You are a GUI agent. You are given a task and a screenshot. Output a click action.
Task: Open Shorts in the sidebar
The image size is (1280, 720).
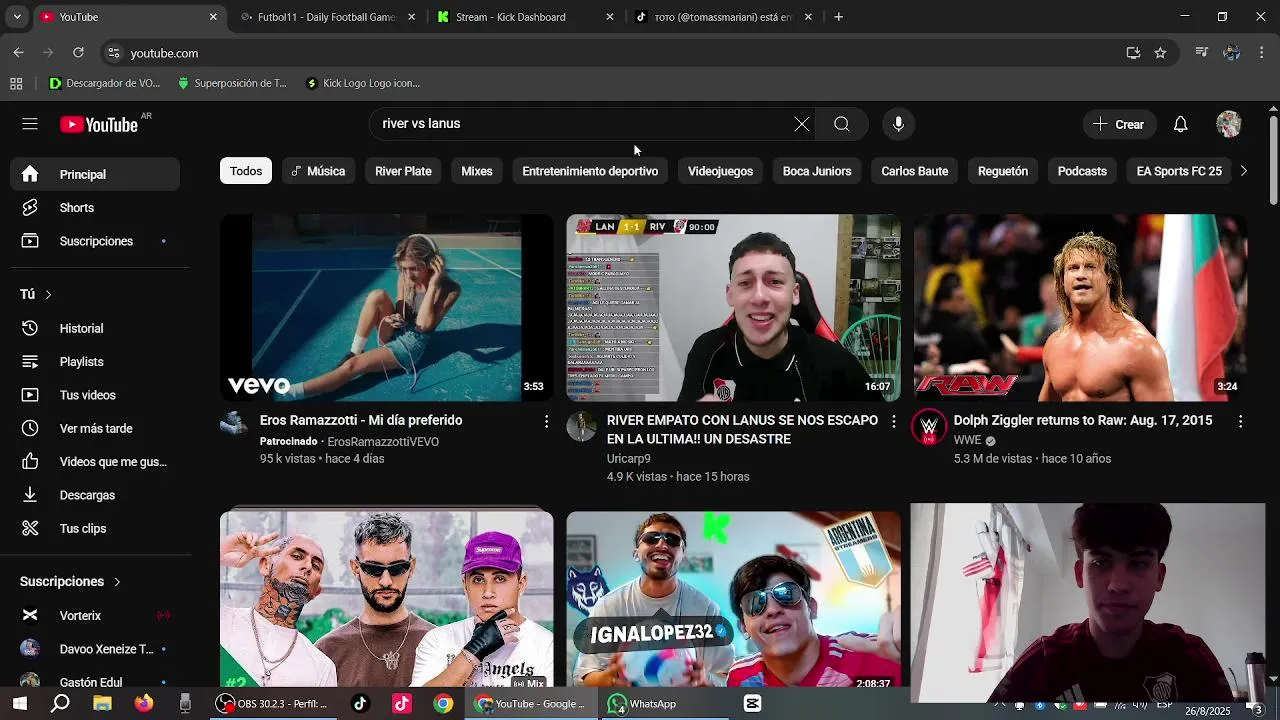click(96, 208)
